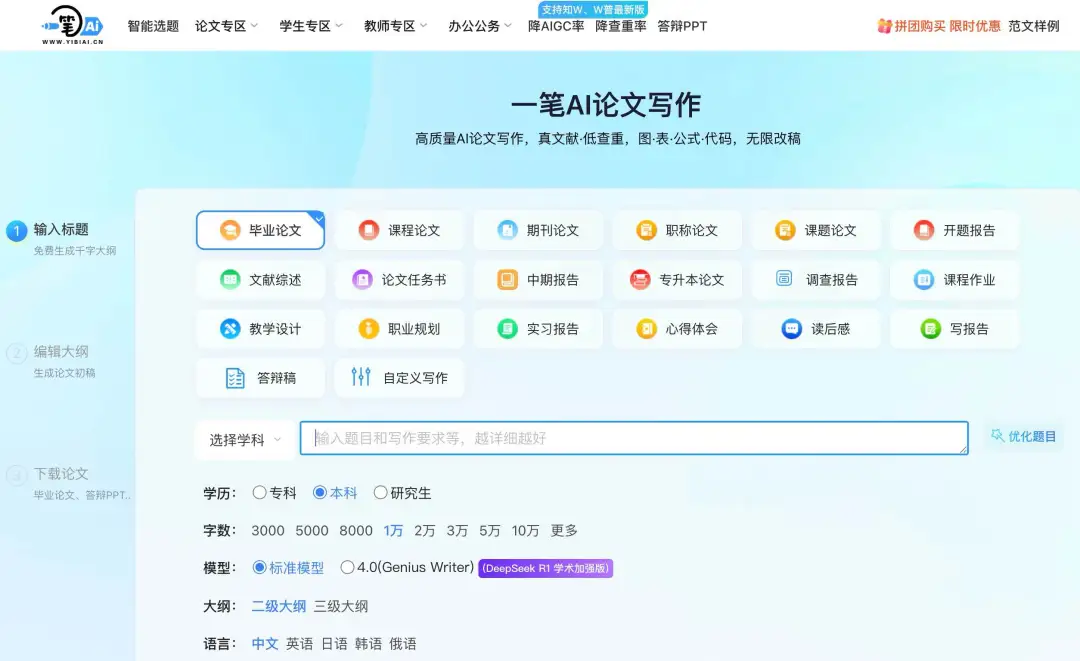Show 更多 word count options
The height and width of the screenshot is (661, 1080).
564,530
